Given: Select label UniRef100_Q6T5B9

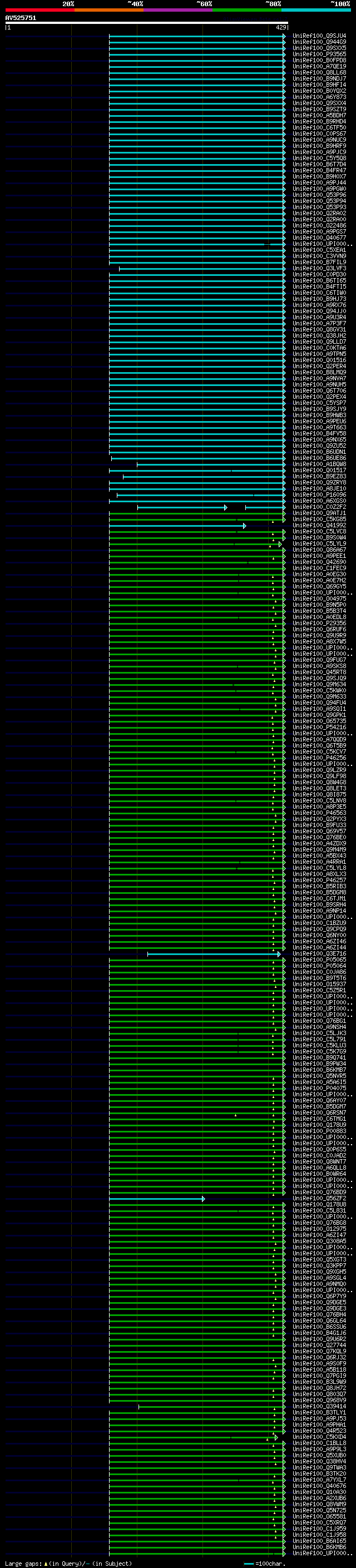Looking at the screenshot, I should (x=319, y=745).
